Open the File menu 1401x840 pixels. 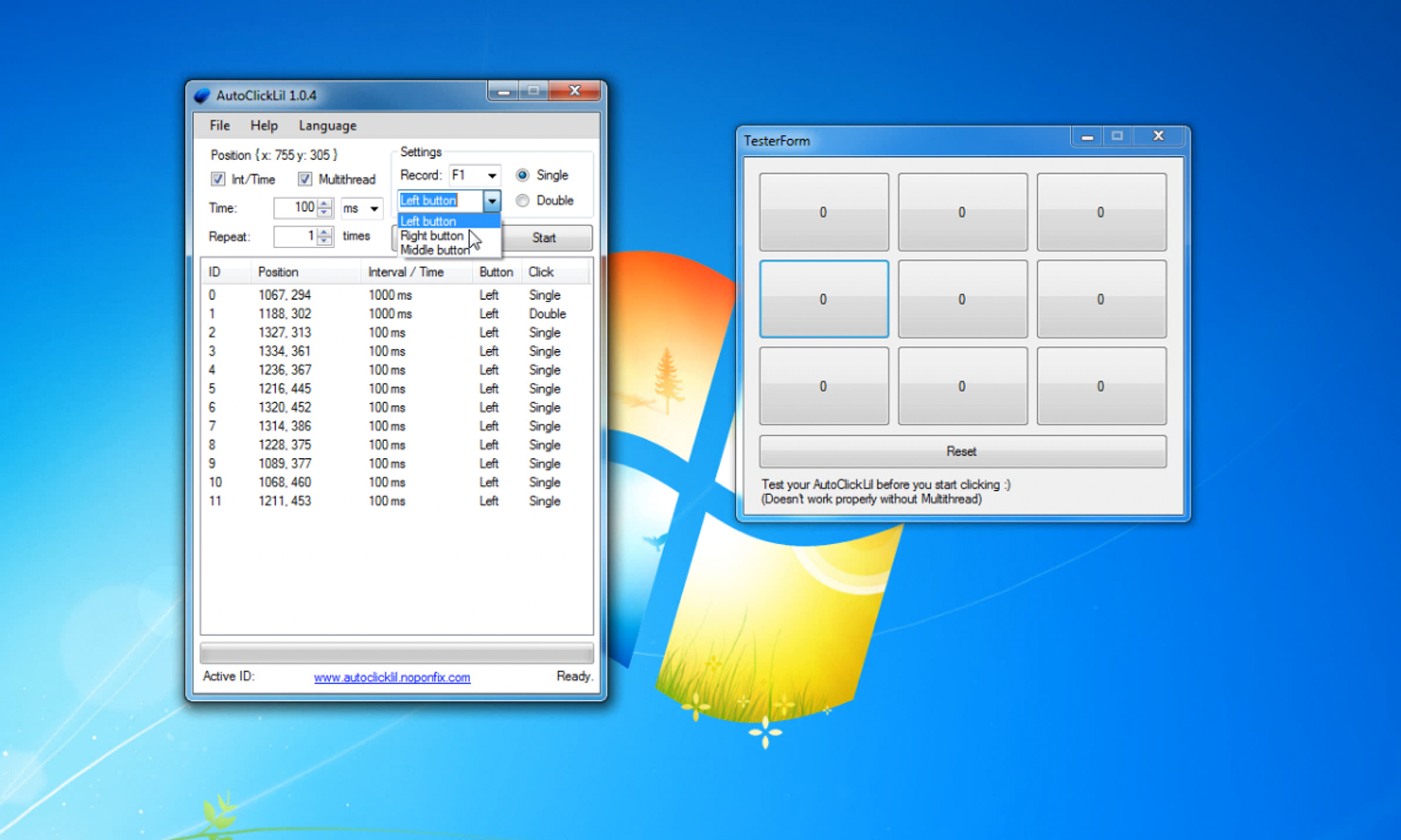click(x=220, y=125)
